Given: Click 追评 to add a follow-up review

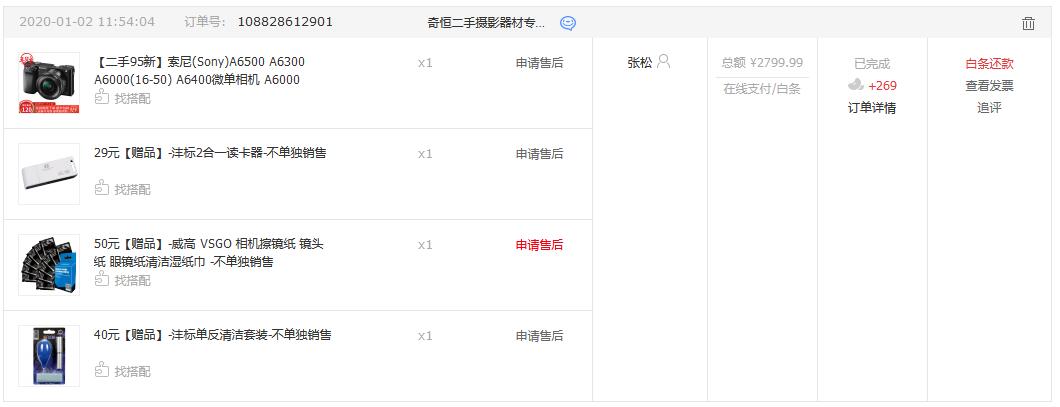Looking at the screenshot, I should tap(988, 108).
